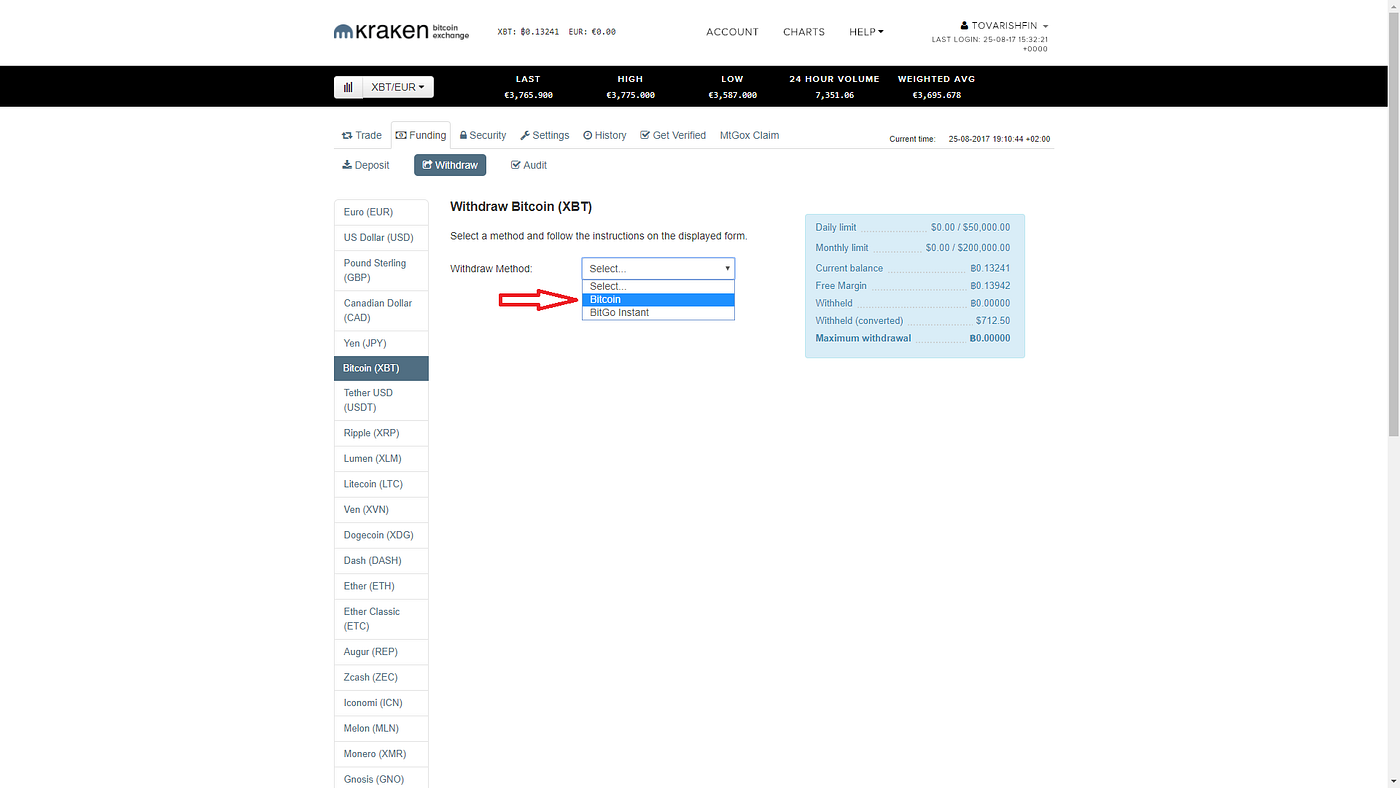
Task: Select the Withdraw sub-tab button
Action: 450,165
